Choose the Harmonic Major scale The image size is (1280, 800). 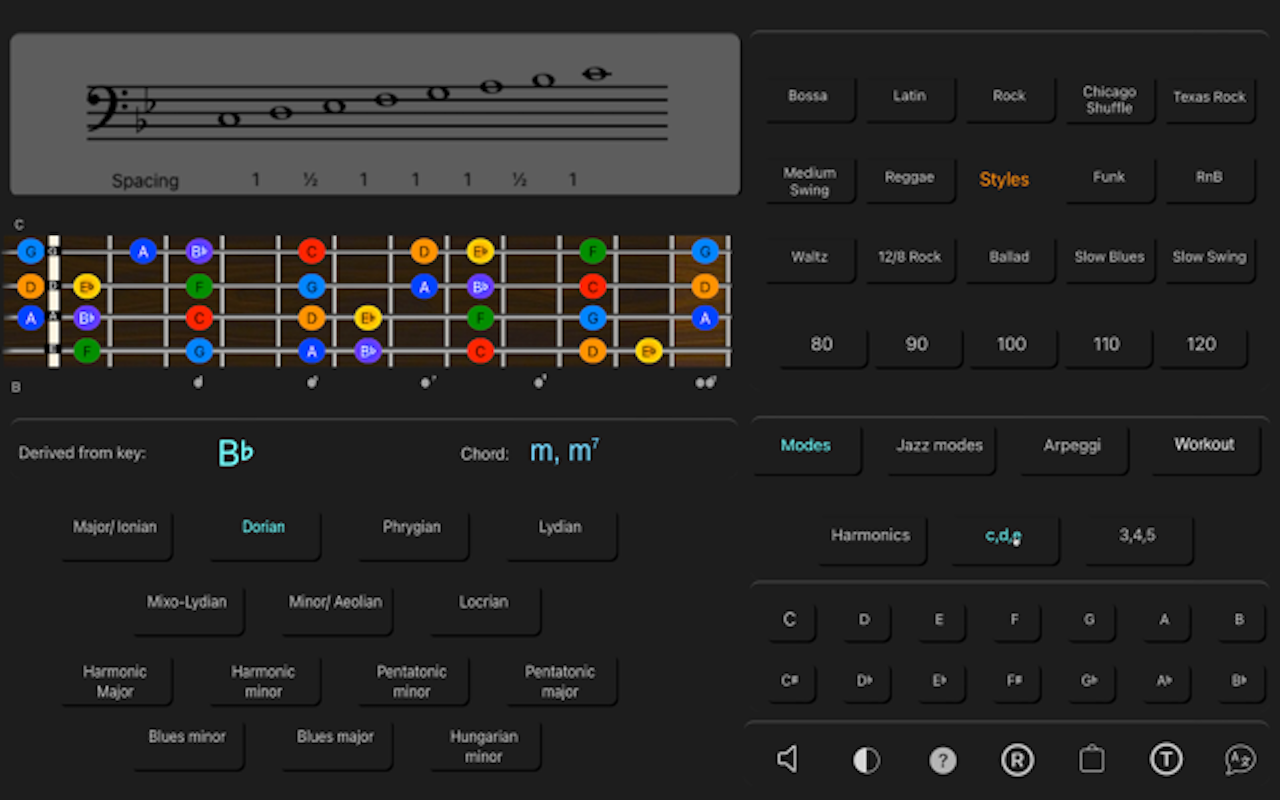click(x=115, y=682)
